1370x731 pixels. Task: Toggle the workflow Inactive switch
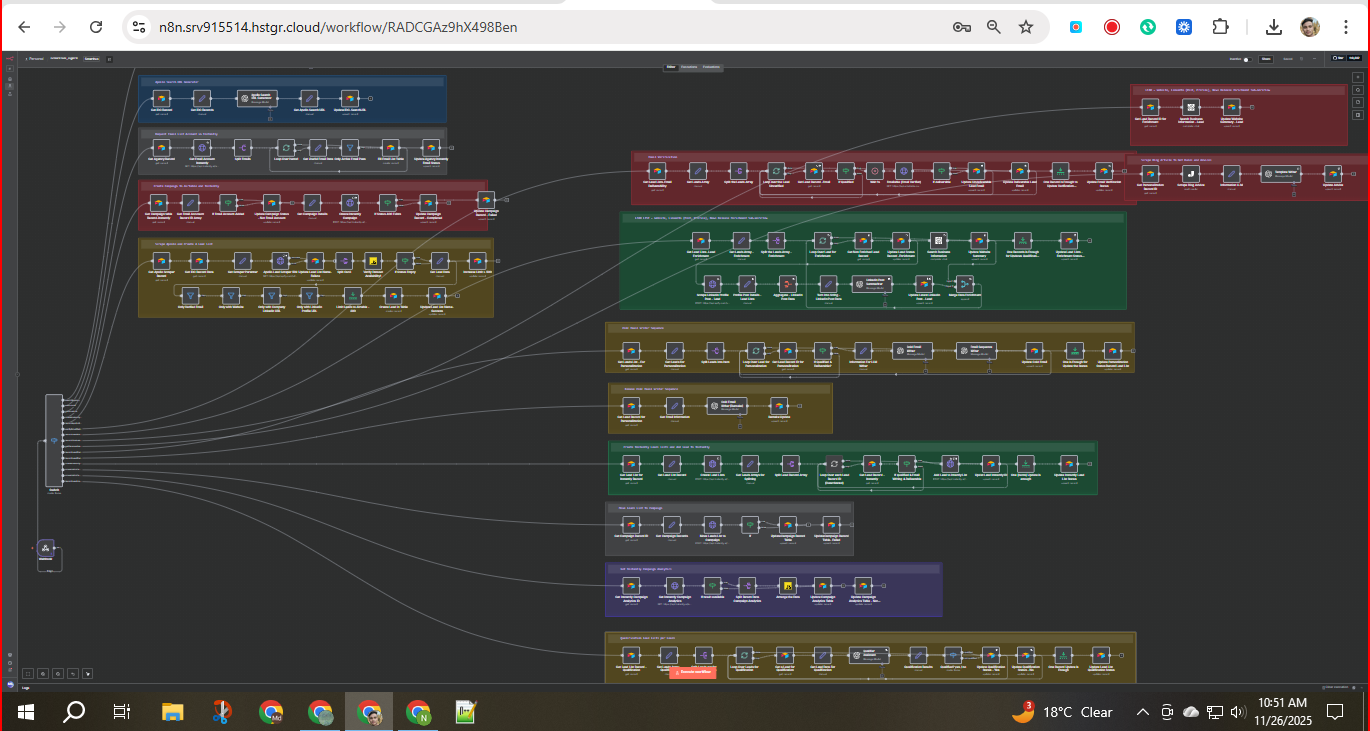tap(1246, 59)
